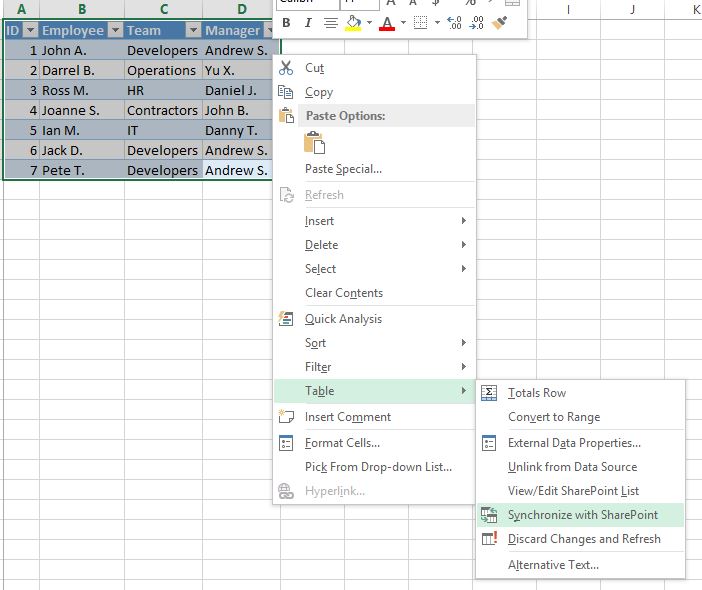Click the Paste Options clipboard icon
This screenshot has width=702, height=590.
click(286, 116)
